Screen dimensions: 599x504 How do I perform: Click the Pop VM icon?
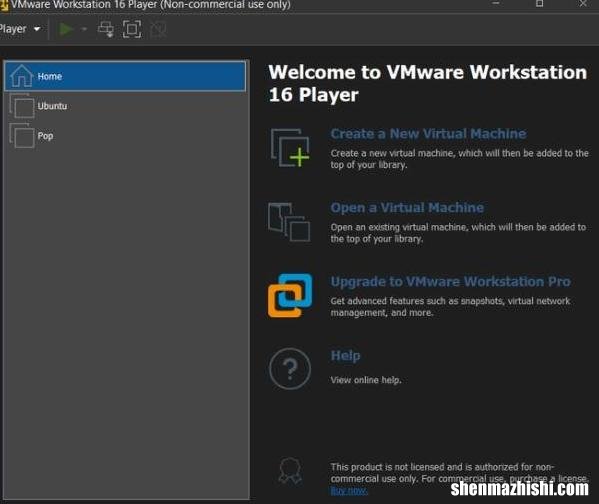pyautogui.click(x=22, y=136)
